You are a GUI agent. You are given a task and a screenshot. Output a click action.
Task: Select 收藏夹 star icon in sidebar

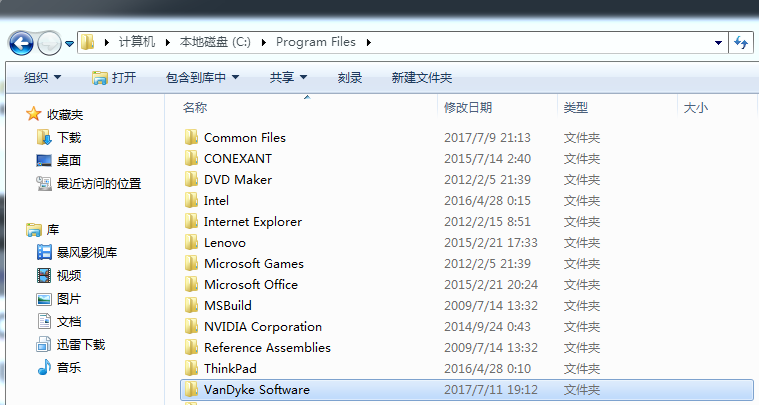pyautogui.click(x=33, y=114)
